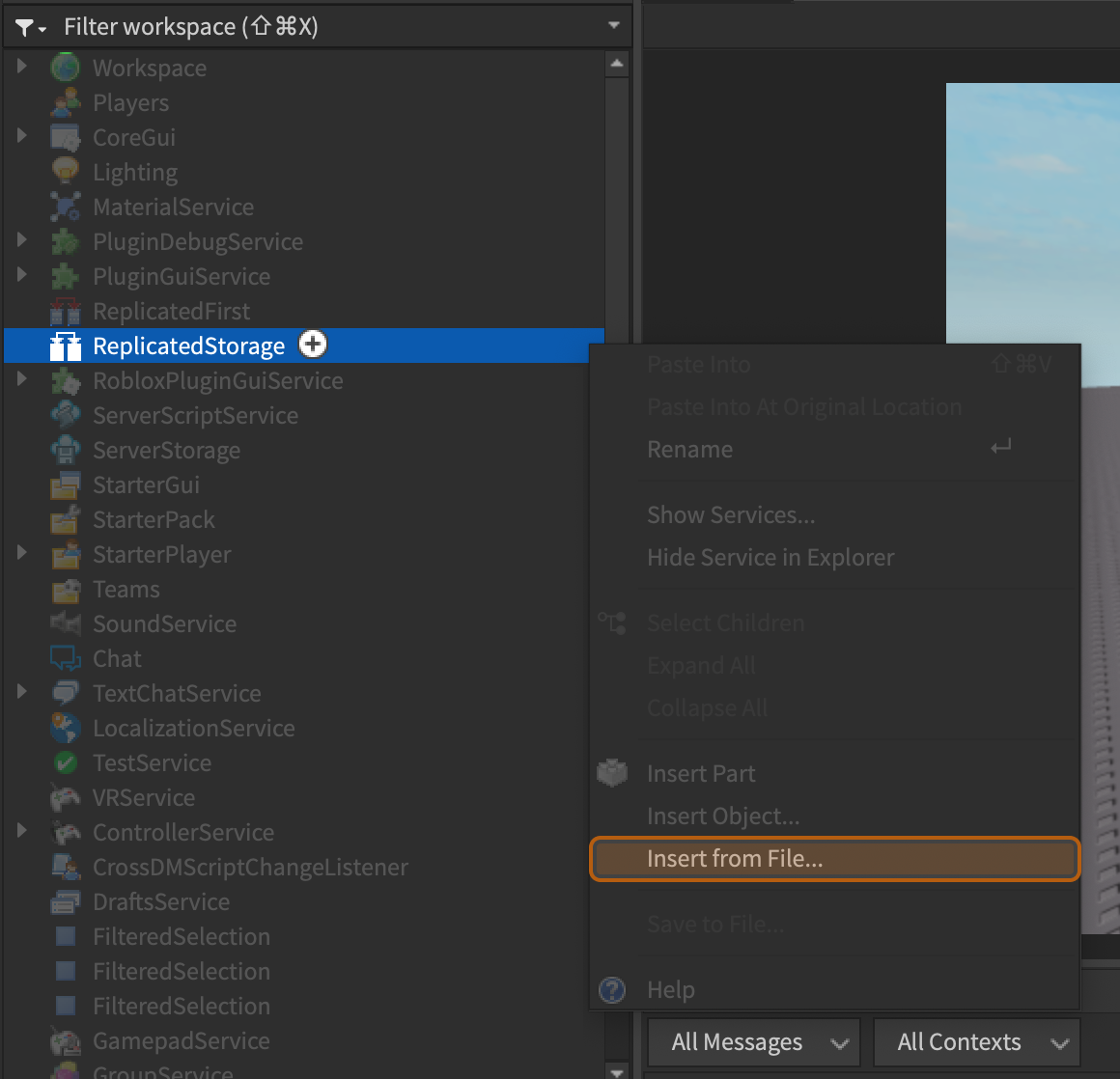Click the SoundService speaker icon
Image resolution: width=1120 pixels, height=1079 pixels.
click(x=65, y=623)
